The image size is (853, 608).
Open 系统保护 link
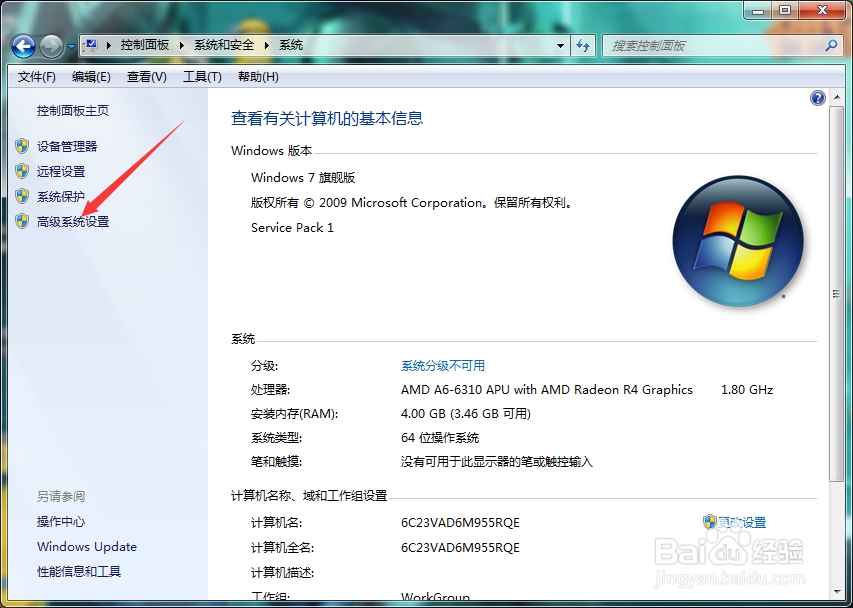tap(61, 196)
